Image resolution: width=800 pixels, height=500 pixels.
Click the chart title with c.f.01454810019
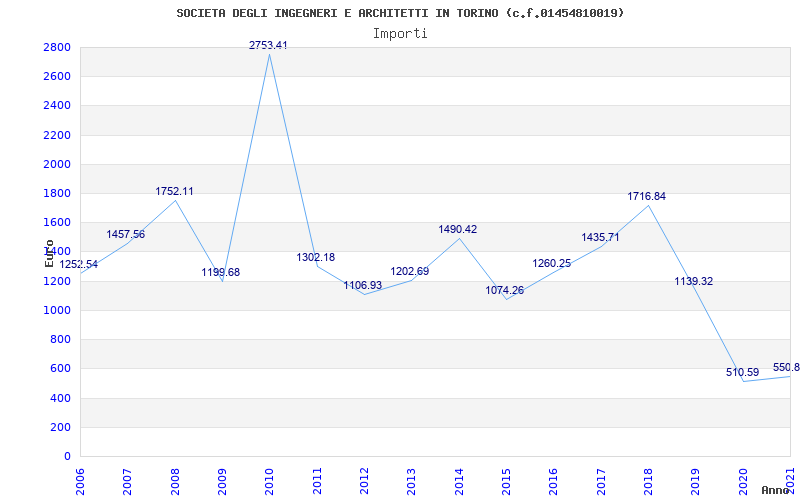point(400,13)
